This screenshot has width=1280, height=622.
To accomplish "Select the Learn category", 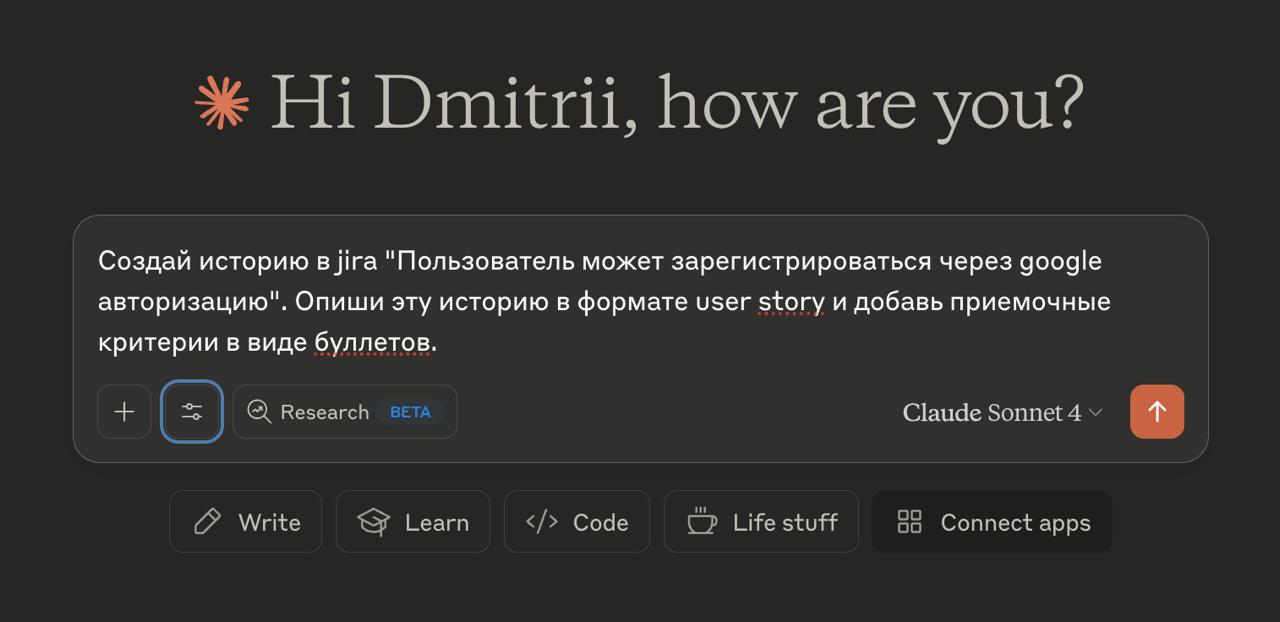I will tap(413, 521).
